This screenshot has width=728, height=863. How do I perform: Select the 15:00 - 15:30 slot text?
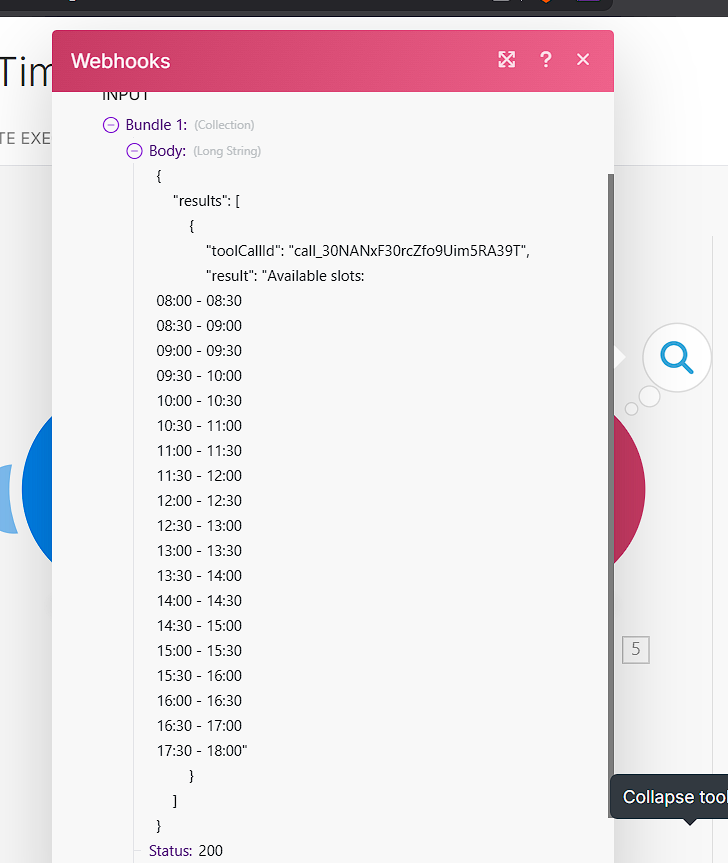199,651
